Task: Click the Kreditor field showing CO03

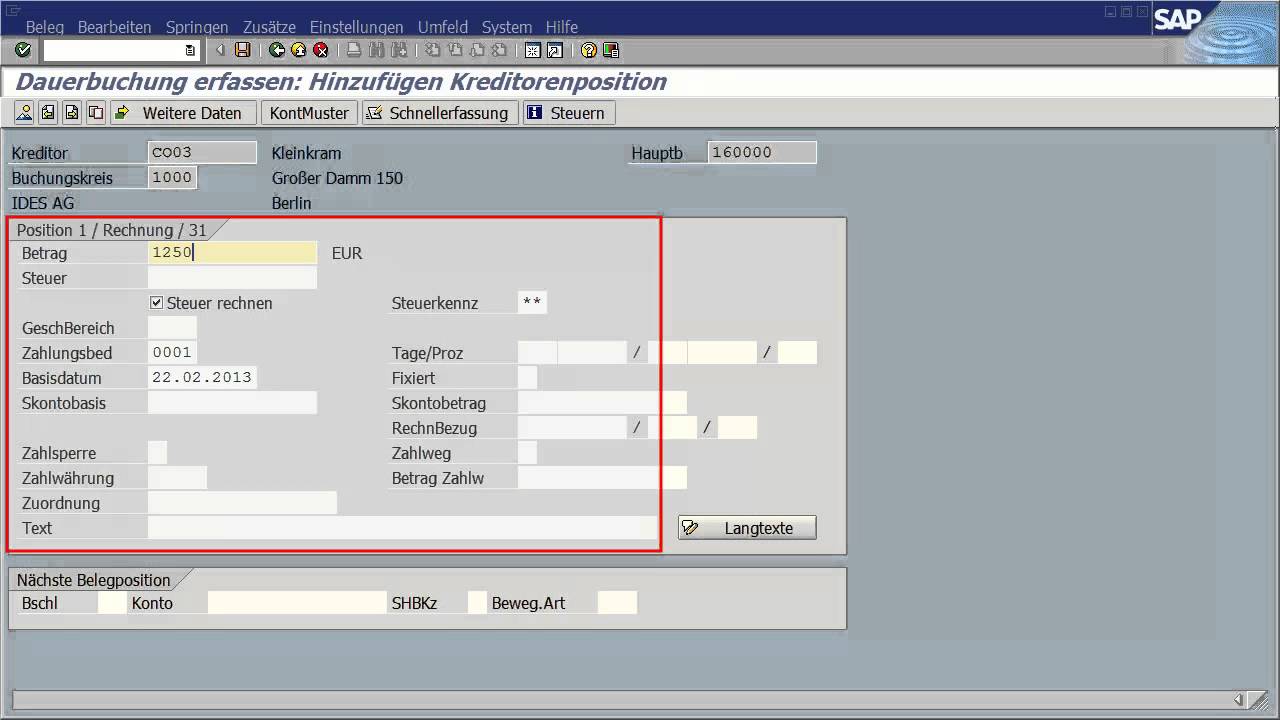Action: coord(202,153)
